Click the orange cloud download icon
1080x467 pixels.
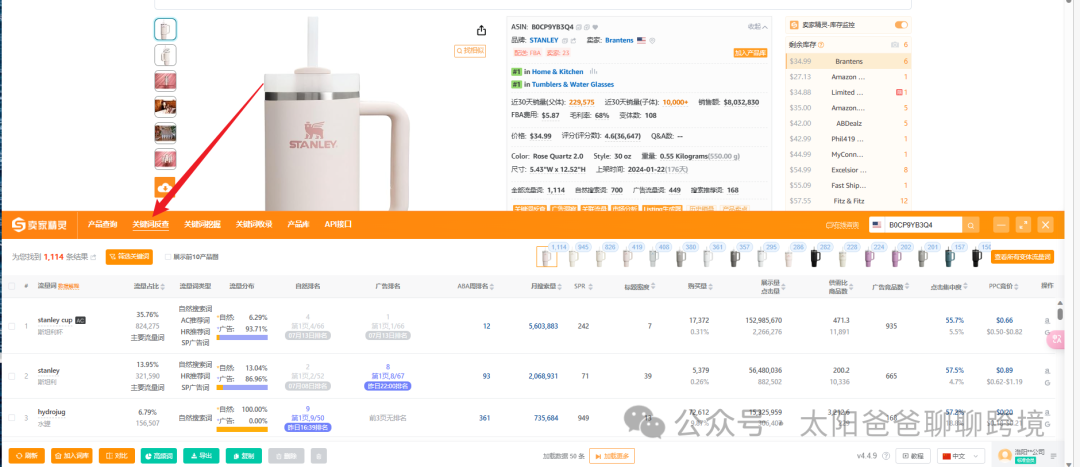coord(165,188)
